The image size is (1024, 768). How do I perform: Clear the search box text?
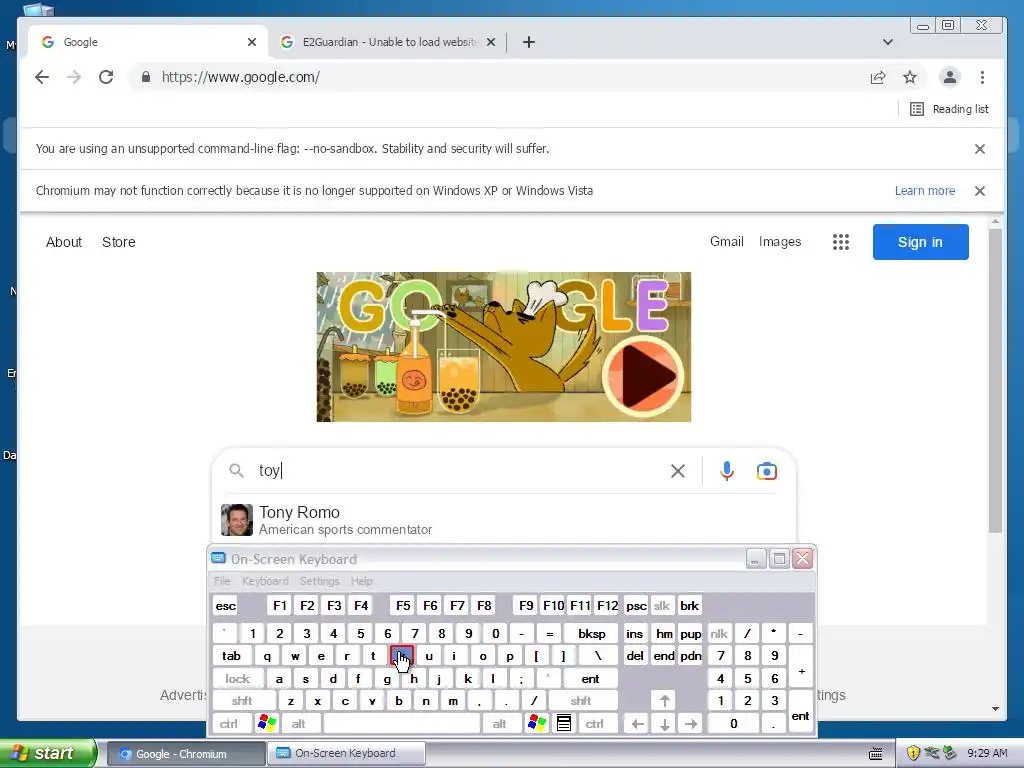click(x=678, y=471)
